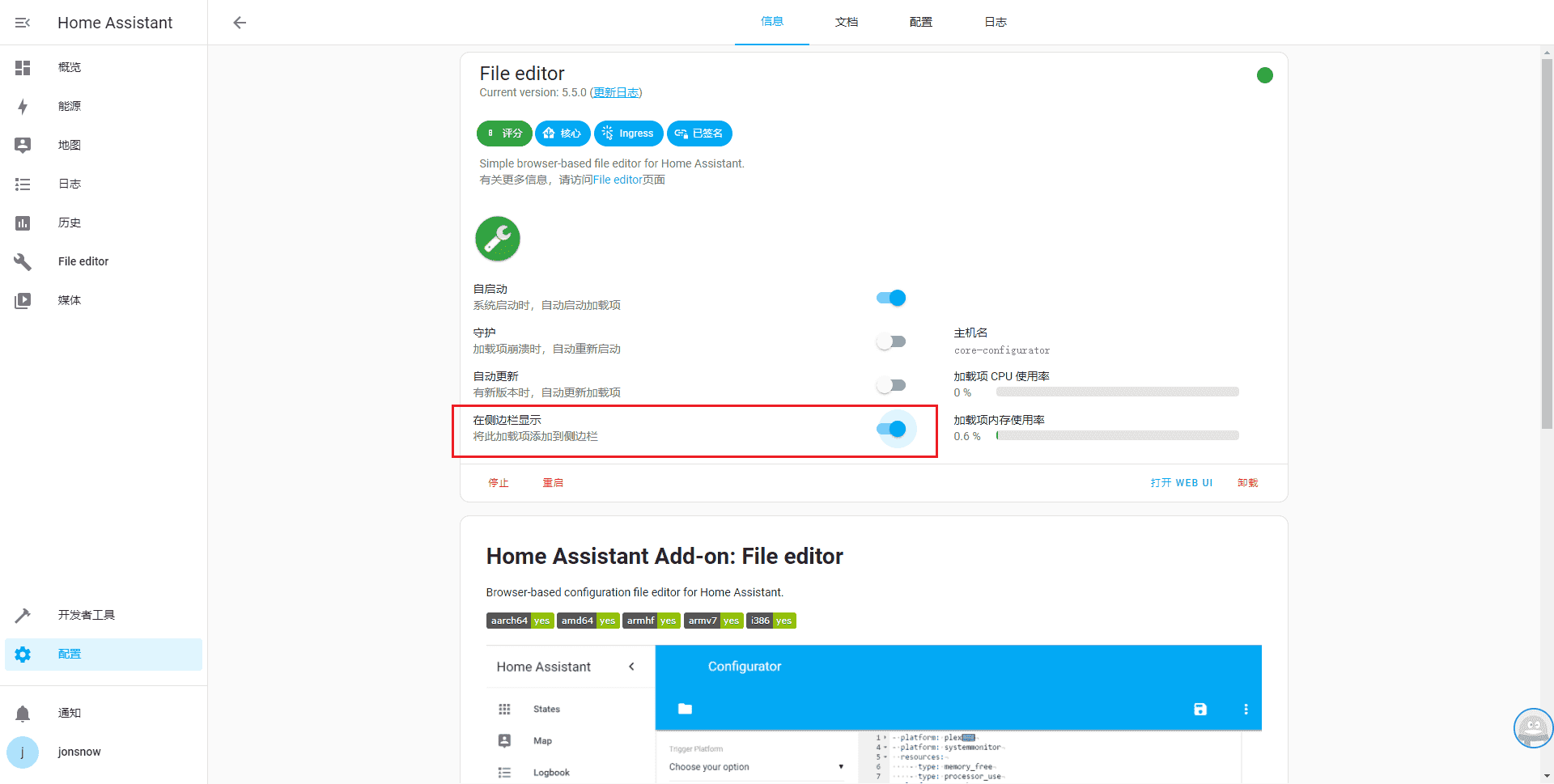Collapse the sidebar with the hamburger icon
1554x784 pixels.
point(22,23)
